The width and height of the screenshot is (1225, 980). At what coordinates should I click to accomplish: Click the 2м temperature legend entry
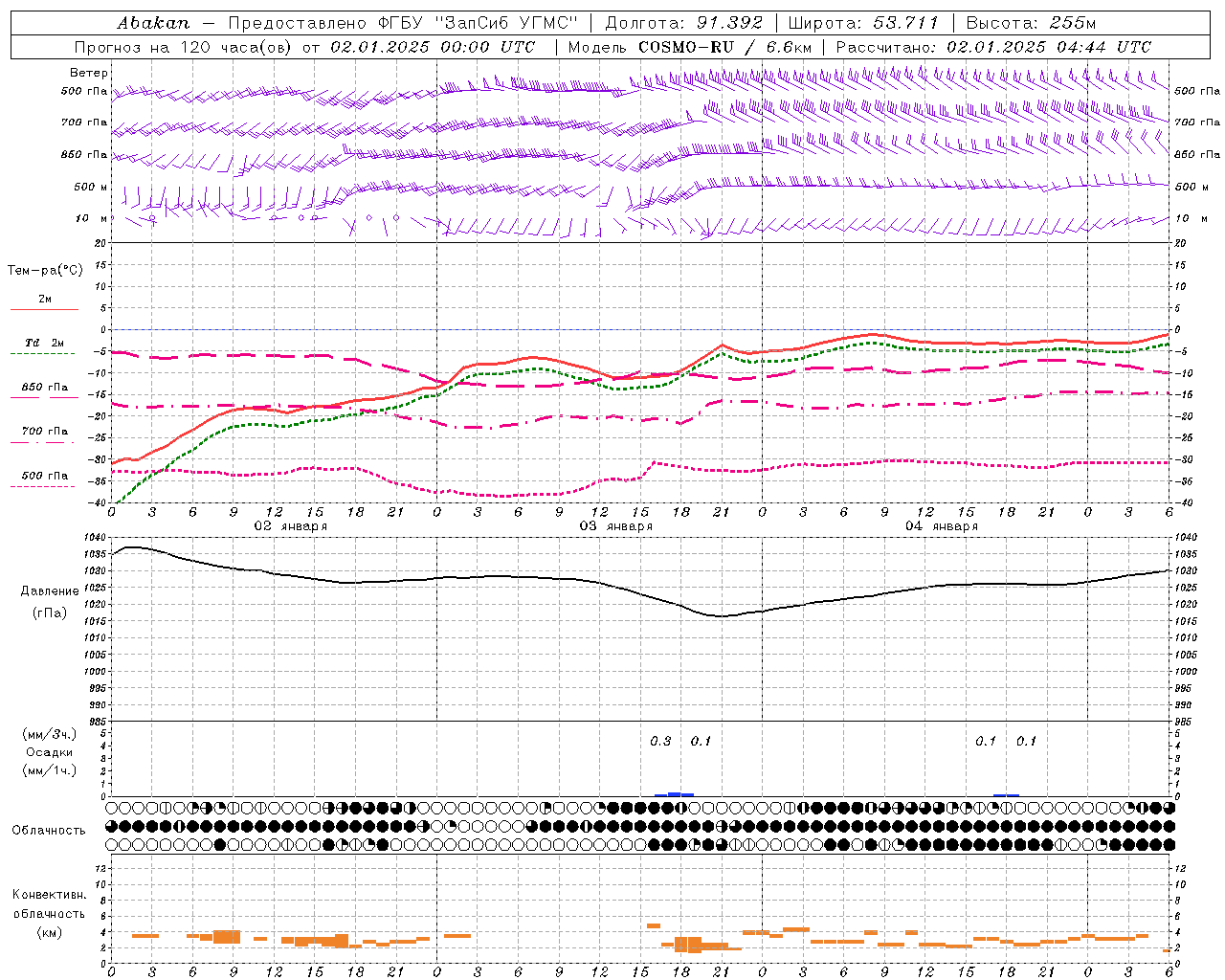pos(45,300)
